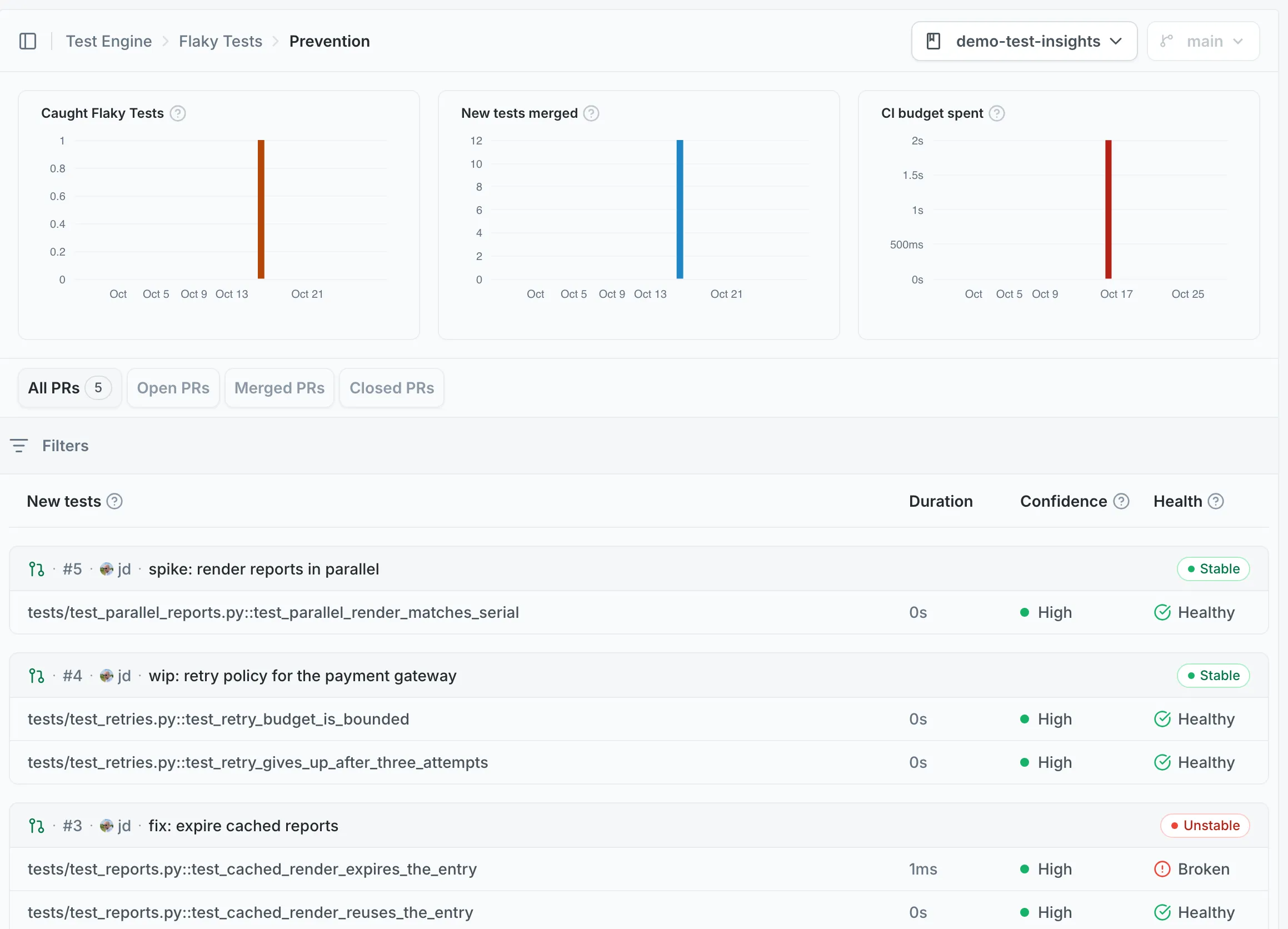Click the branch icon in main selector
The height and width of the screenshot is (929, 1288).
[x=1166, y=41]
